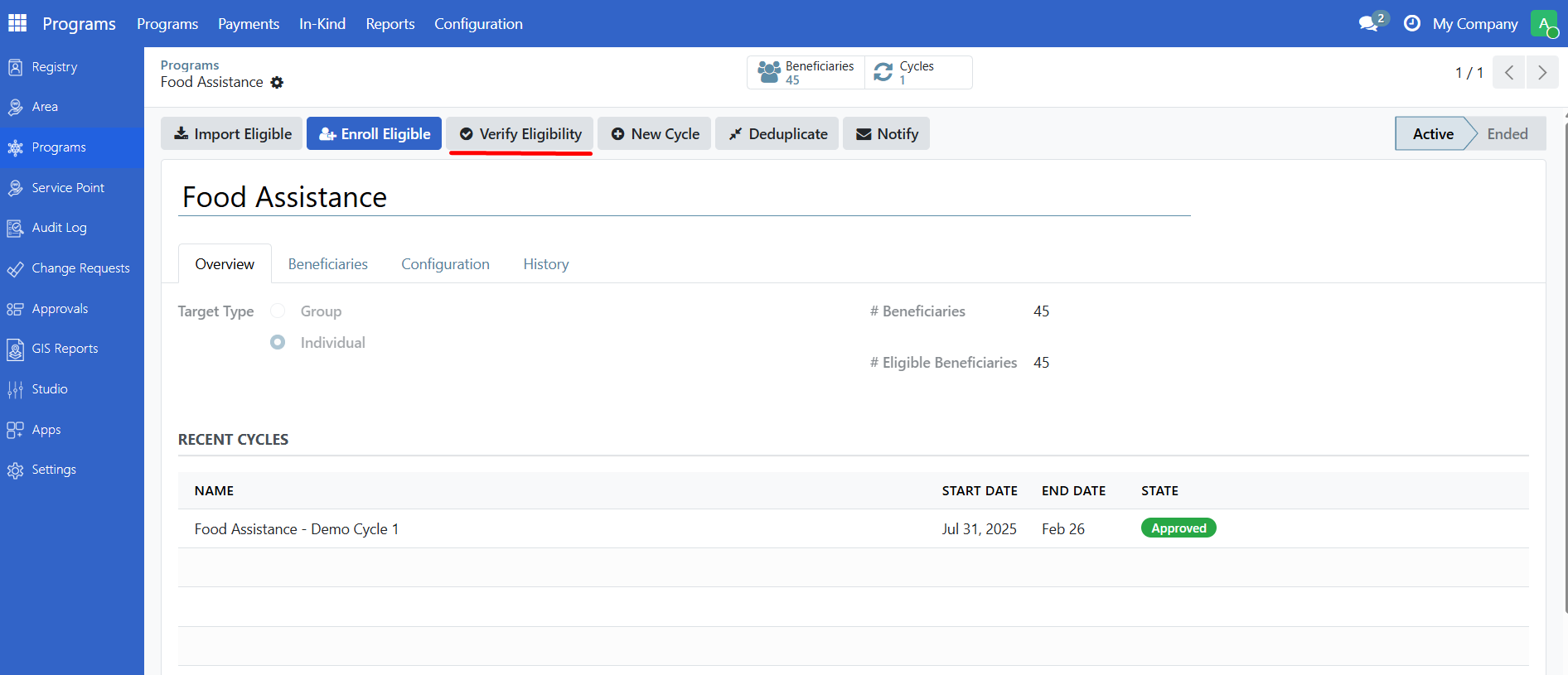Click the Enroll Eligible button
Viewport: 1568px width, 675px height.
click(374, 134)
